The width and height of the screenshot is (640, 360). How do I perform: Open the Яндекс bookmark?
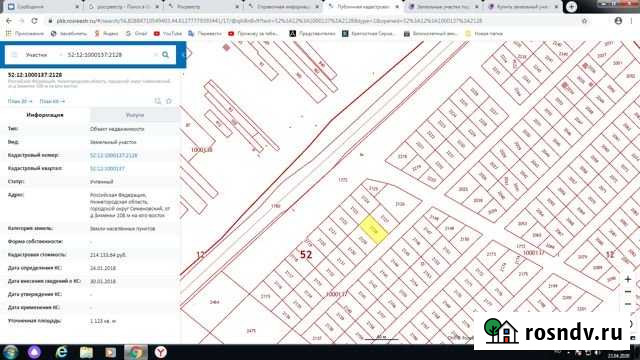point(106,33)
